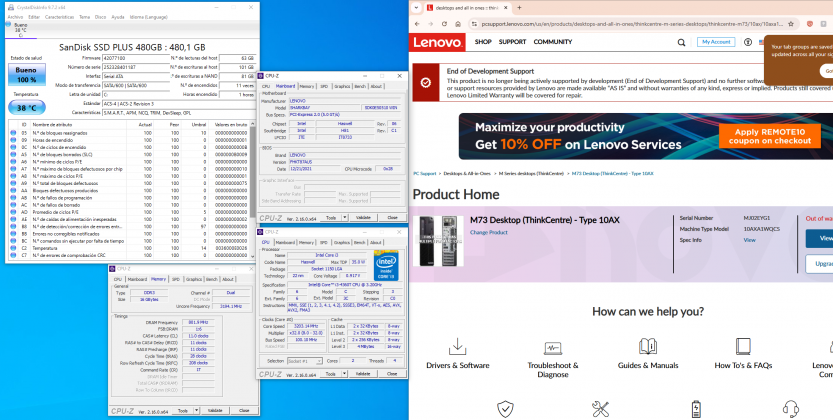Open About tab in Mainboard CPU-Z window
The height and width of the screenshot is (420, 833).
376,86
